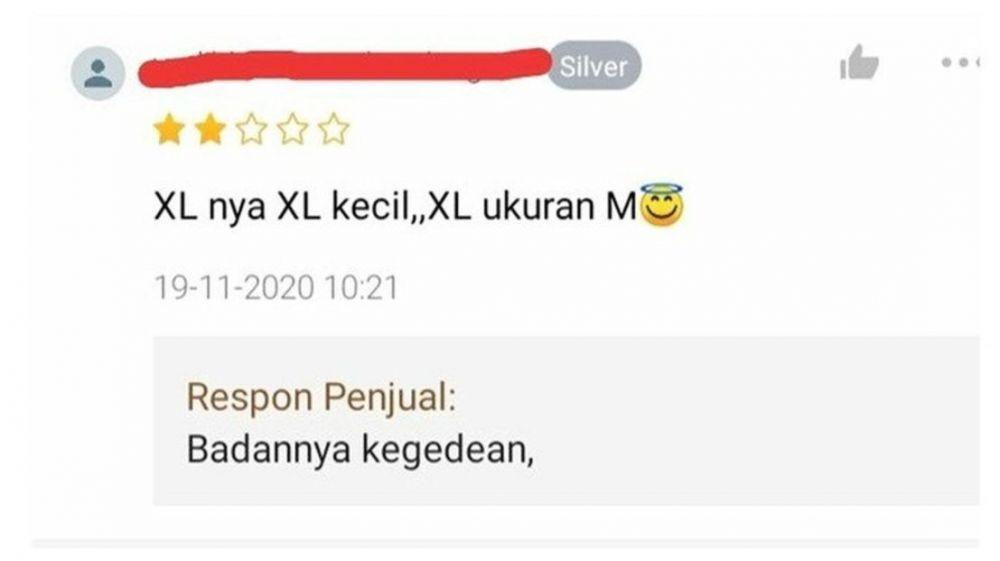
Task: Click the "XL ukuran M" text portion
Action: 532,207
